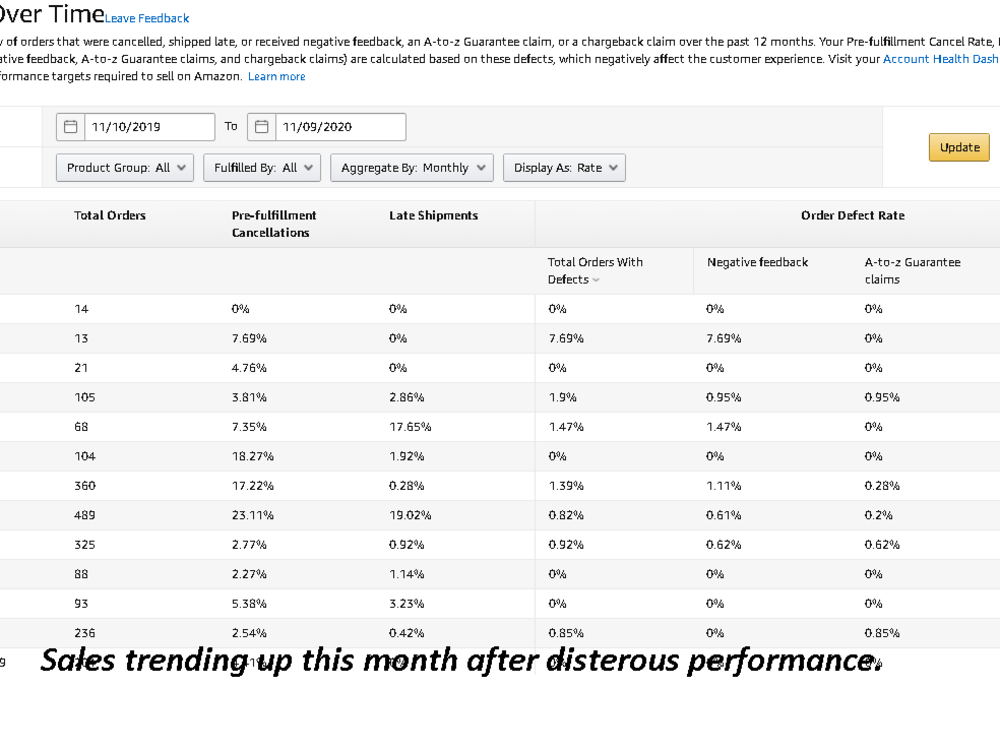Open the Fulfilled By dropdown
This screenshot has width=1000, height=750.
click(262, 168)
